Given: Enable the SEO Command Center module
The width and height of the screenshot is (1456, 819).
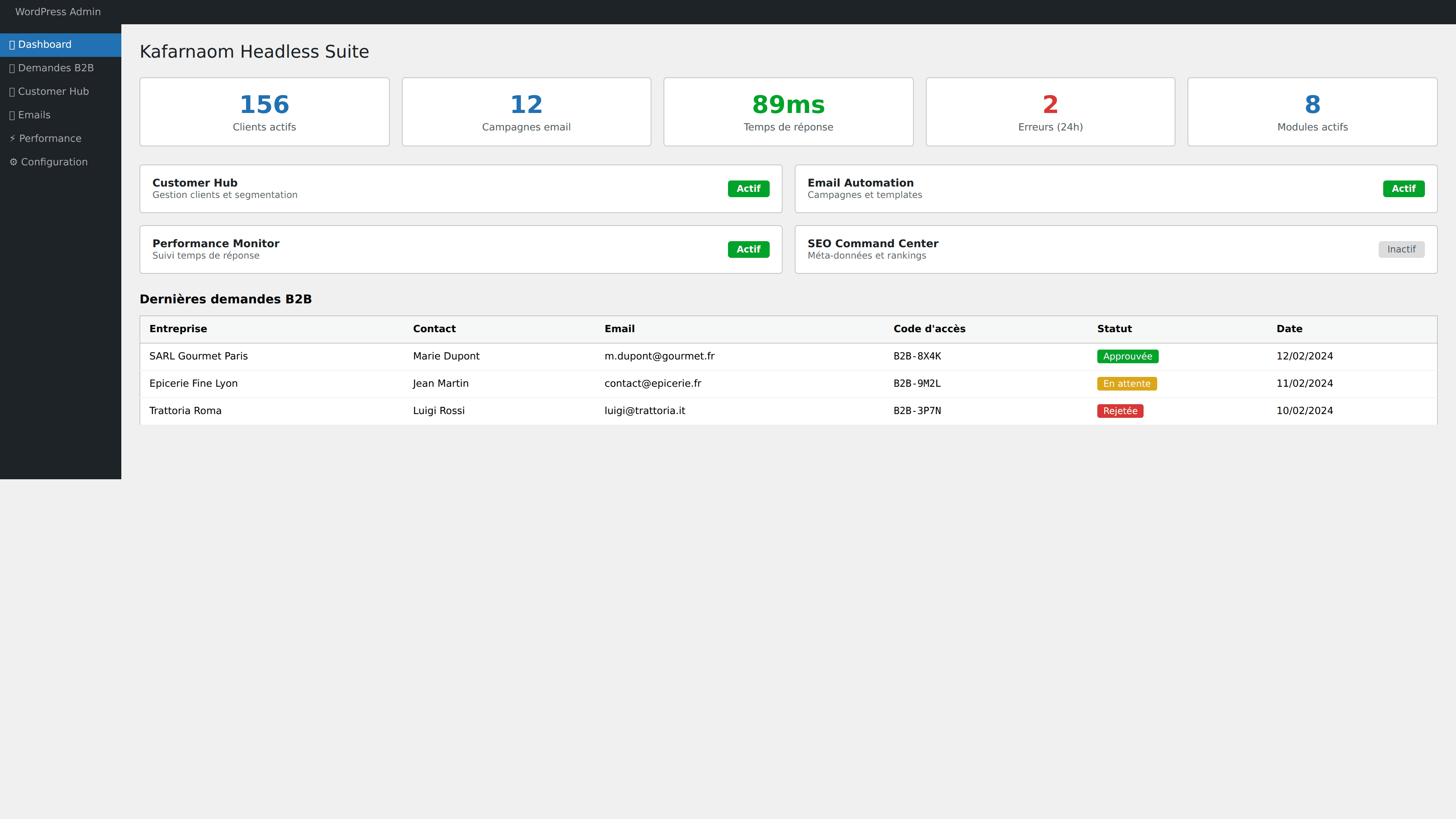Looking at the screenshot, I should [1401, 249].
